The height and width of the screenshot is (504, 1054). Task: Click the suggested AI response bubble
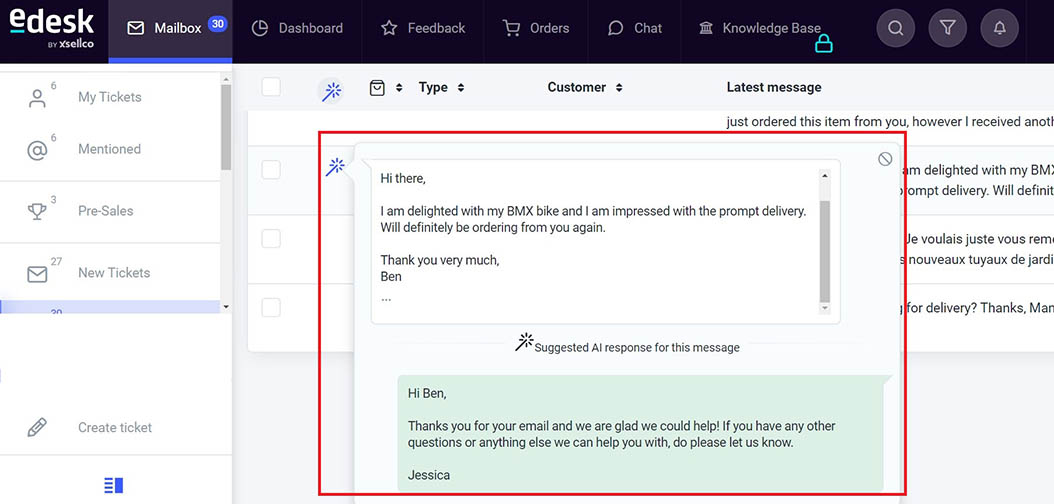640,433
